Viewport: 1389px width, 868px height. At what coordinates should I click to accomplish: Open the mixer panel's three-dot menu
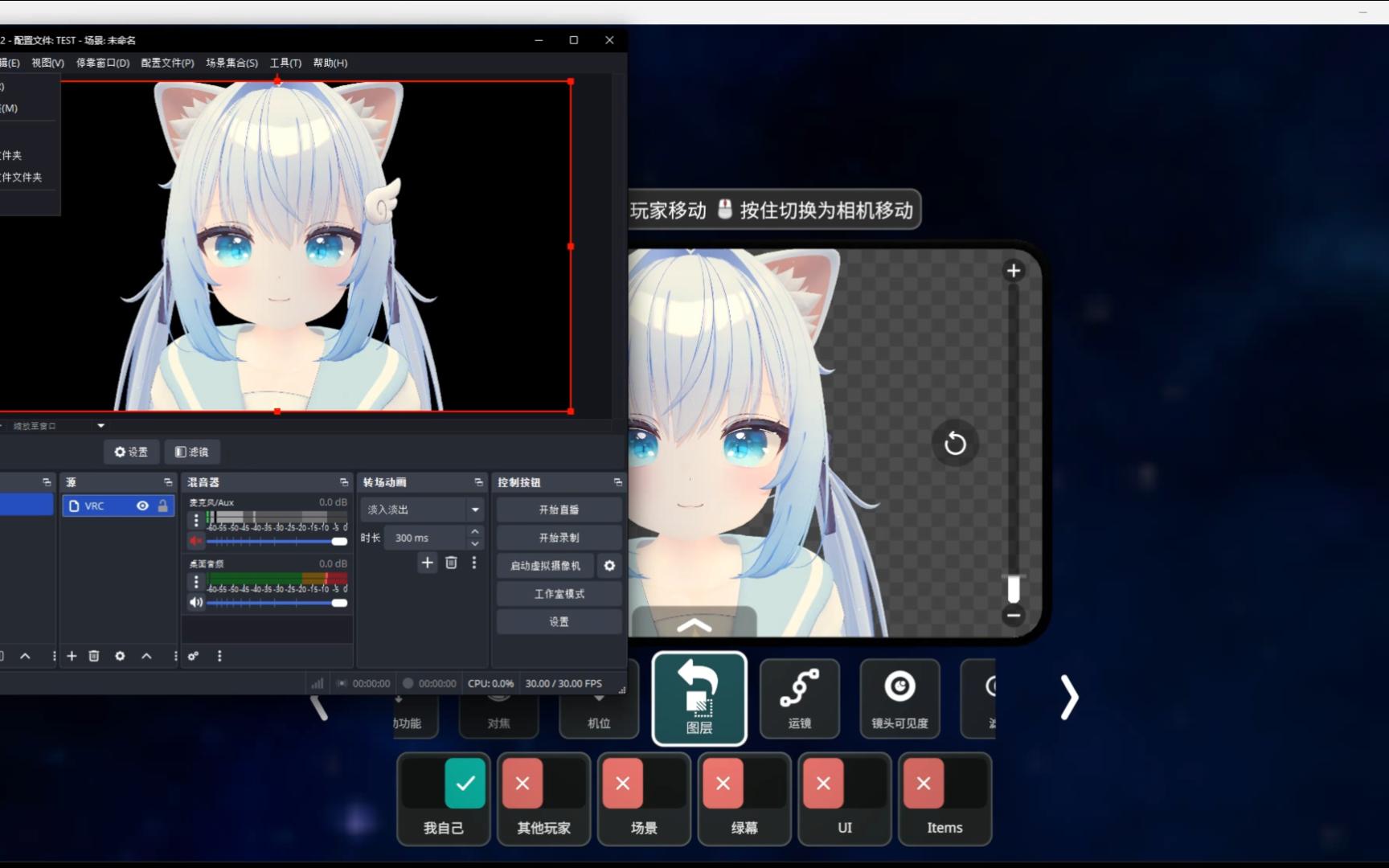pos(219,656)
